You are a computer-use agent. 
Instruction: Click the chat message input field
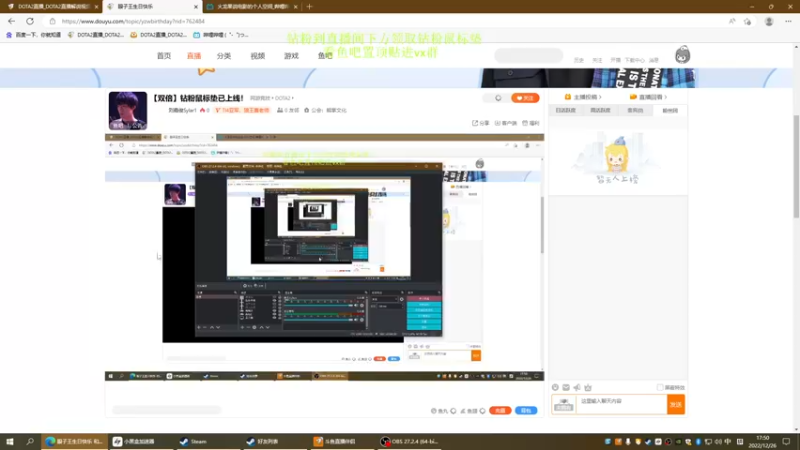621,405
